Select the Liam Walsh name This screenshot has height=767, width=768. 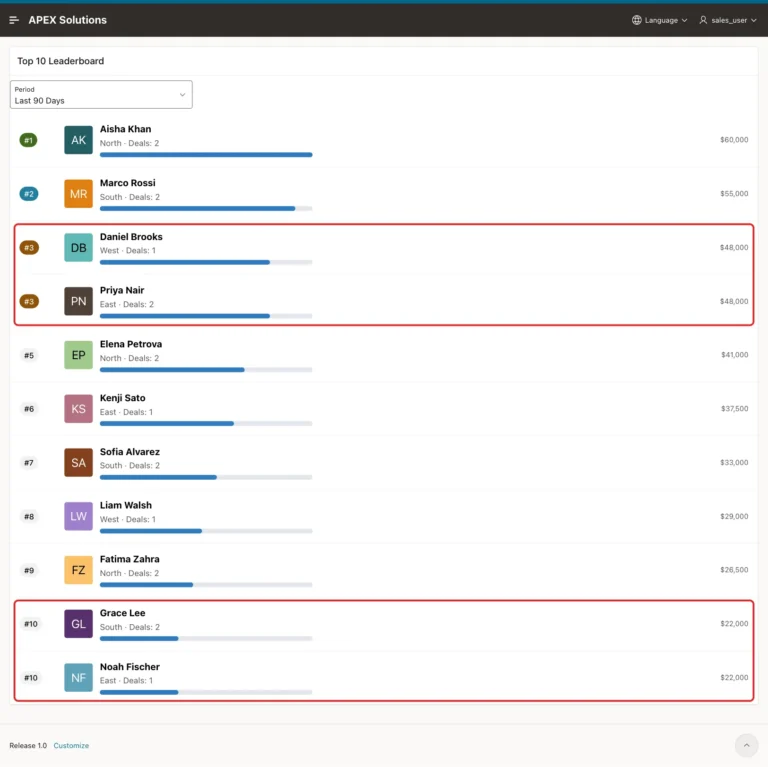(x=126, y=505)
